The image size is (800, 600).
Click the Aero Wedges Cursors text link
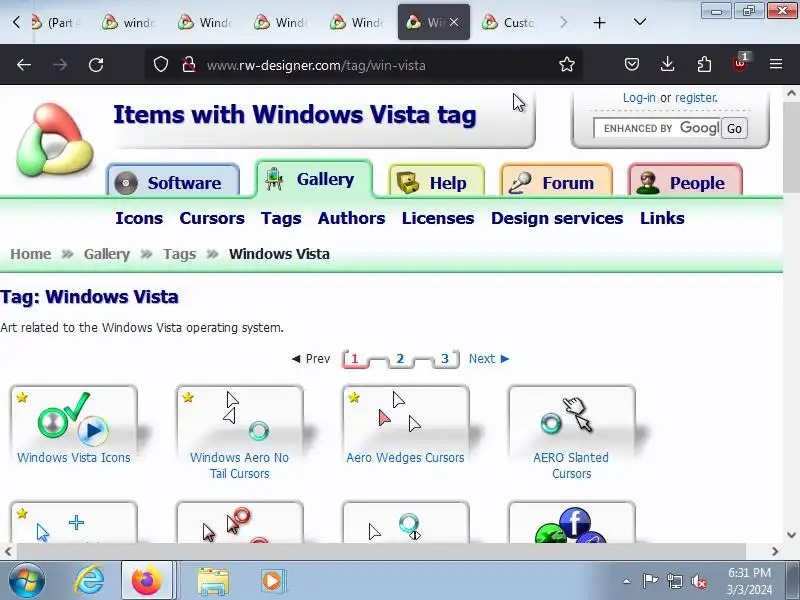(405, 458)
